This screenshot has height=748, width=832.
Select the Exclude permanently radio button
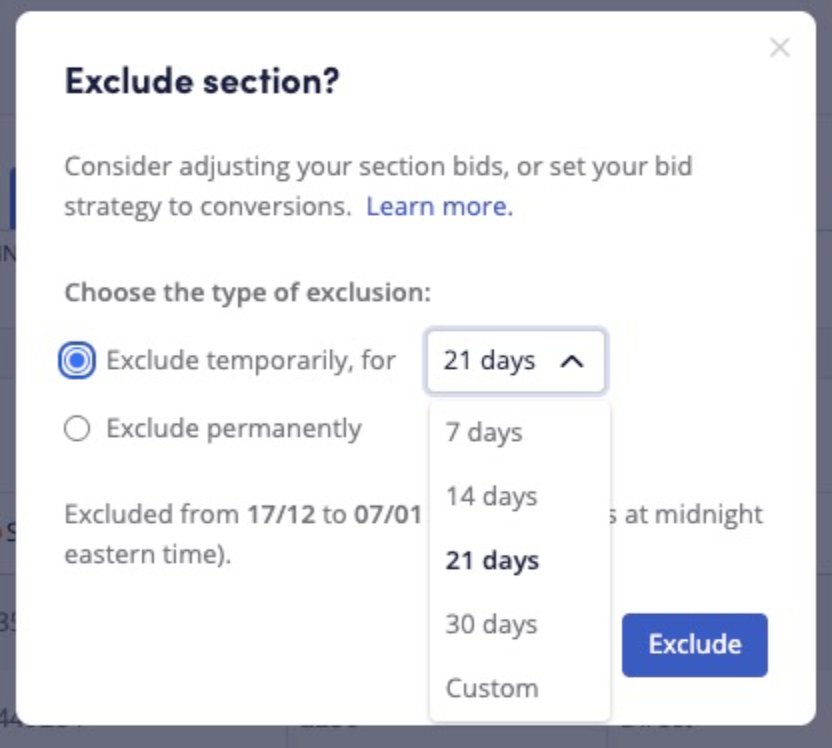(77, 429)
